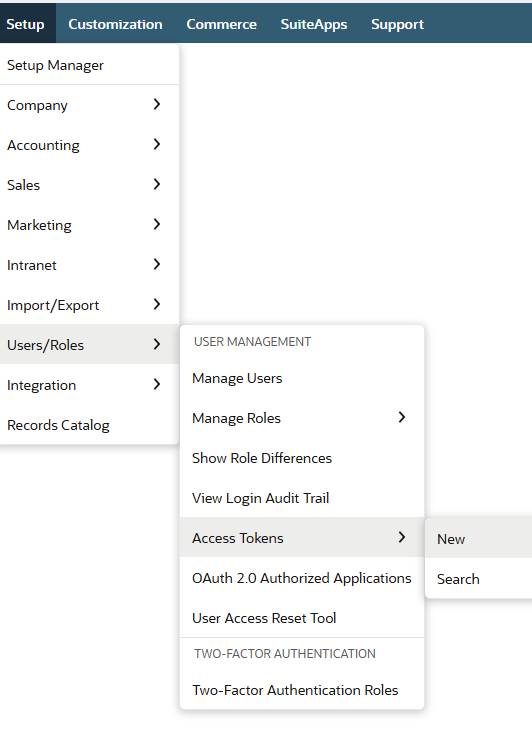The image size is (532, 743).
Task: Open Two-Factor Authentication Roles
Action: (x=302, y=690)
